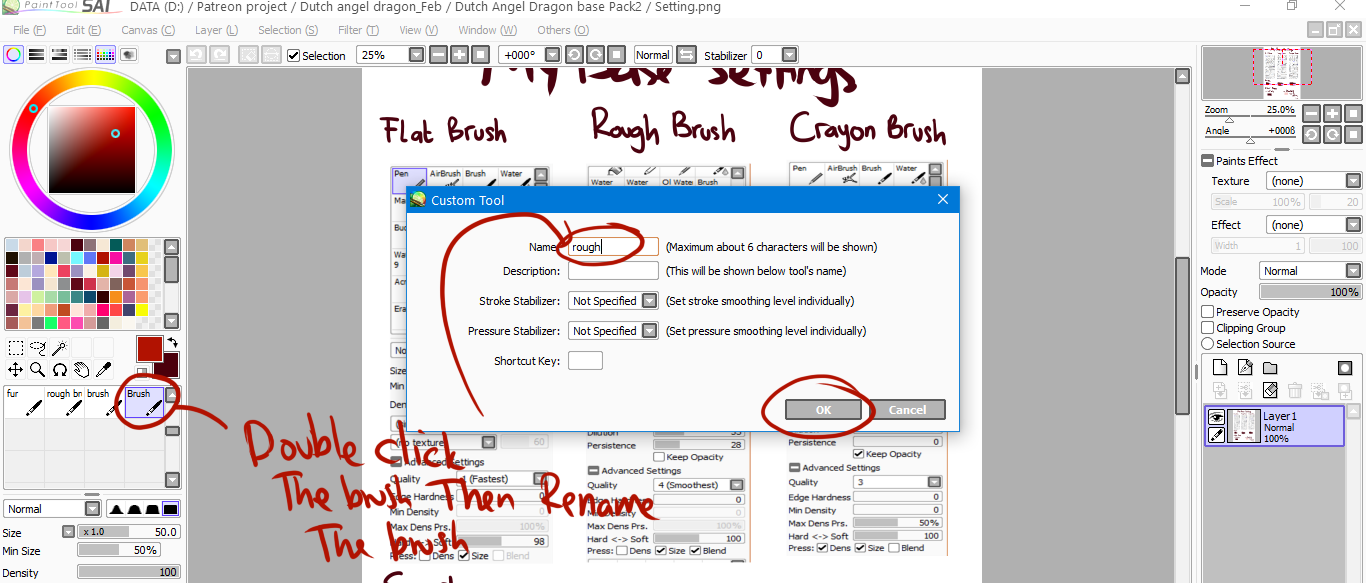1366x583 pixels.
Task: Select the rectangular selection tool
Action: tap(16, 348)
